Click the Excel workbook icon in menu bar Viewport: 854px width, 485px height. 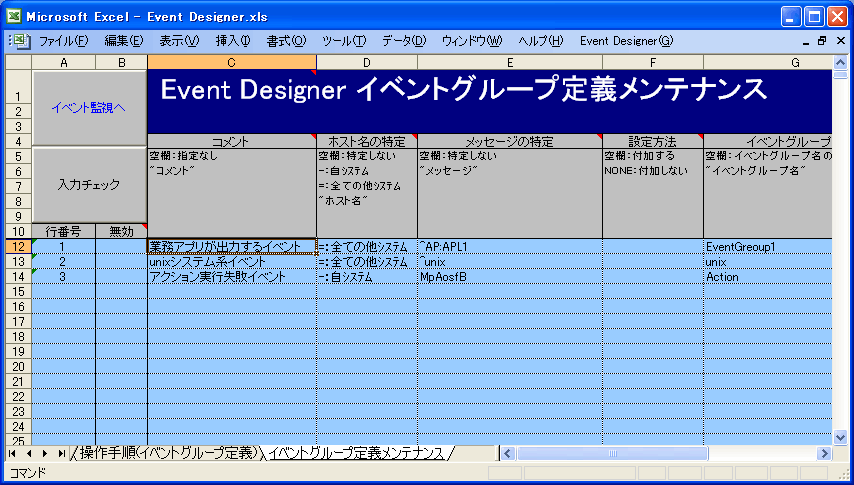[x=21, y=41]
